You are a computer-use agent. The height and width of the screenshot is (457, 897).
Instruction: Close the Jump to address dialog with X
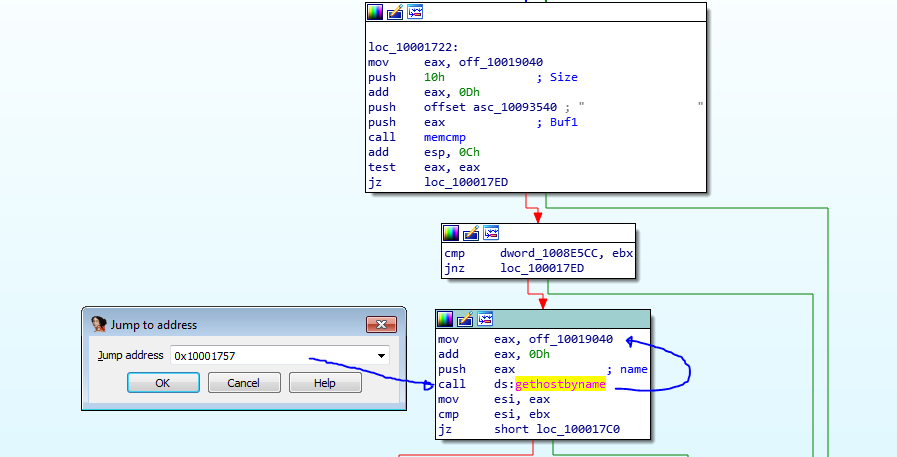(x=380, y=324)
